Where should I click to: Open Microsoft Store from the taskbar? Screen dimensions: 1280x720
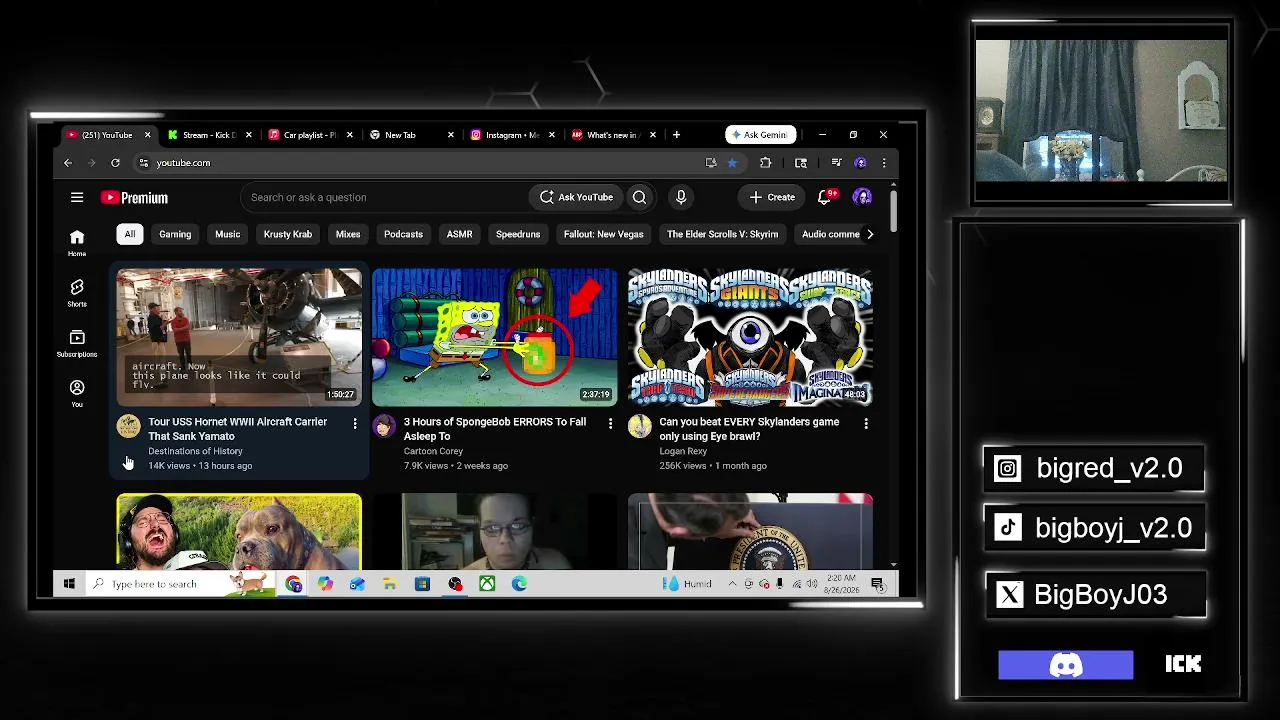coord(422,584)
